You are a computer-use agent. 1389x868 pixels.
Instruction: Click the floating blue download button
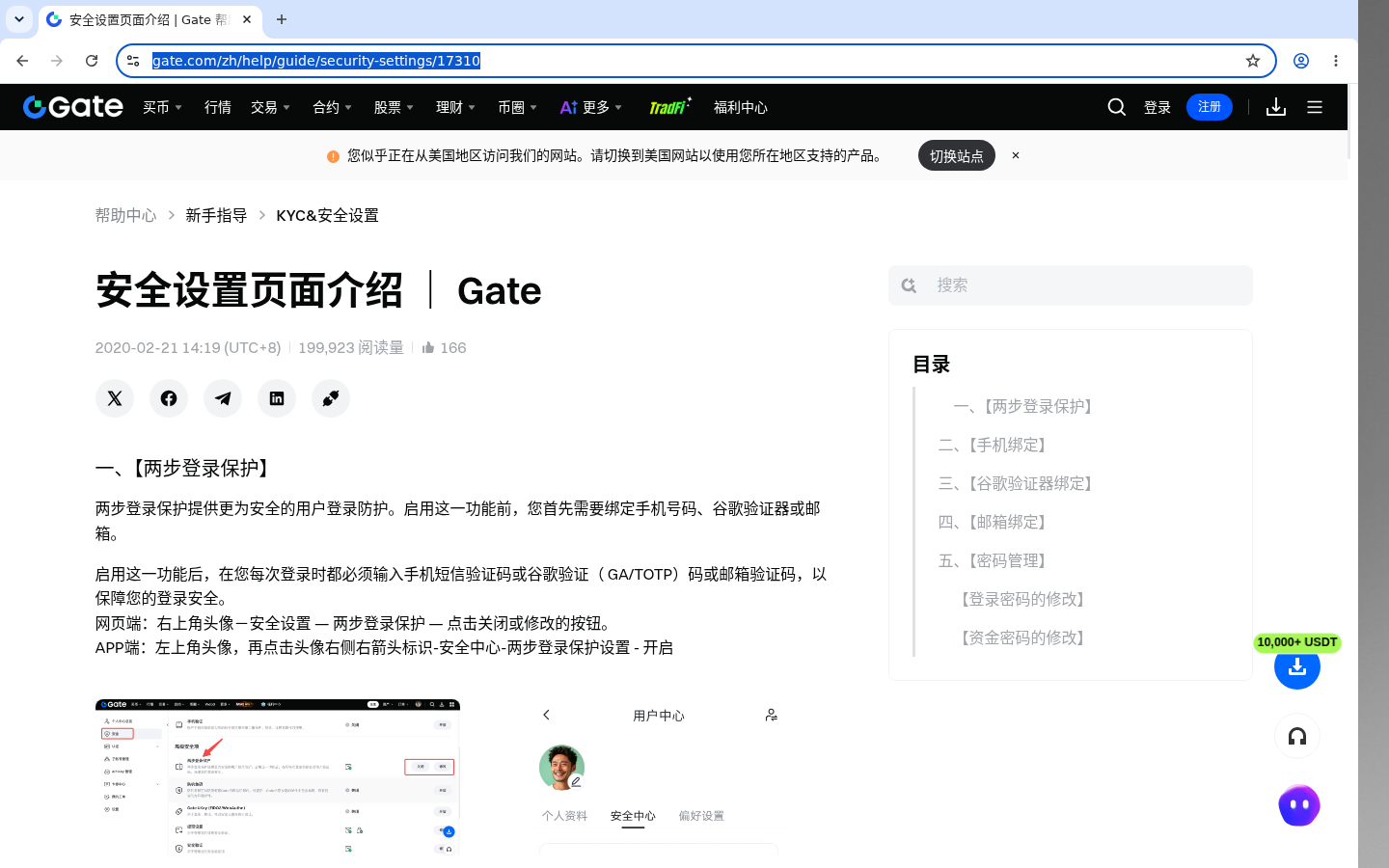pyautogui.click(x=1297, y=666)
